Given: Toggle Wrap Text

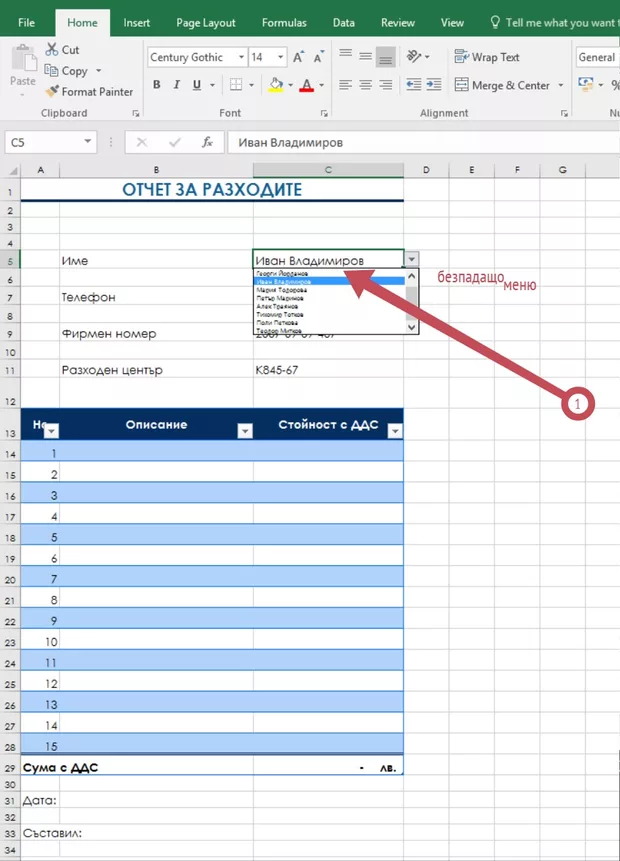Looking at the screenshot, I should click(x=487, y=57).
